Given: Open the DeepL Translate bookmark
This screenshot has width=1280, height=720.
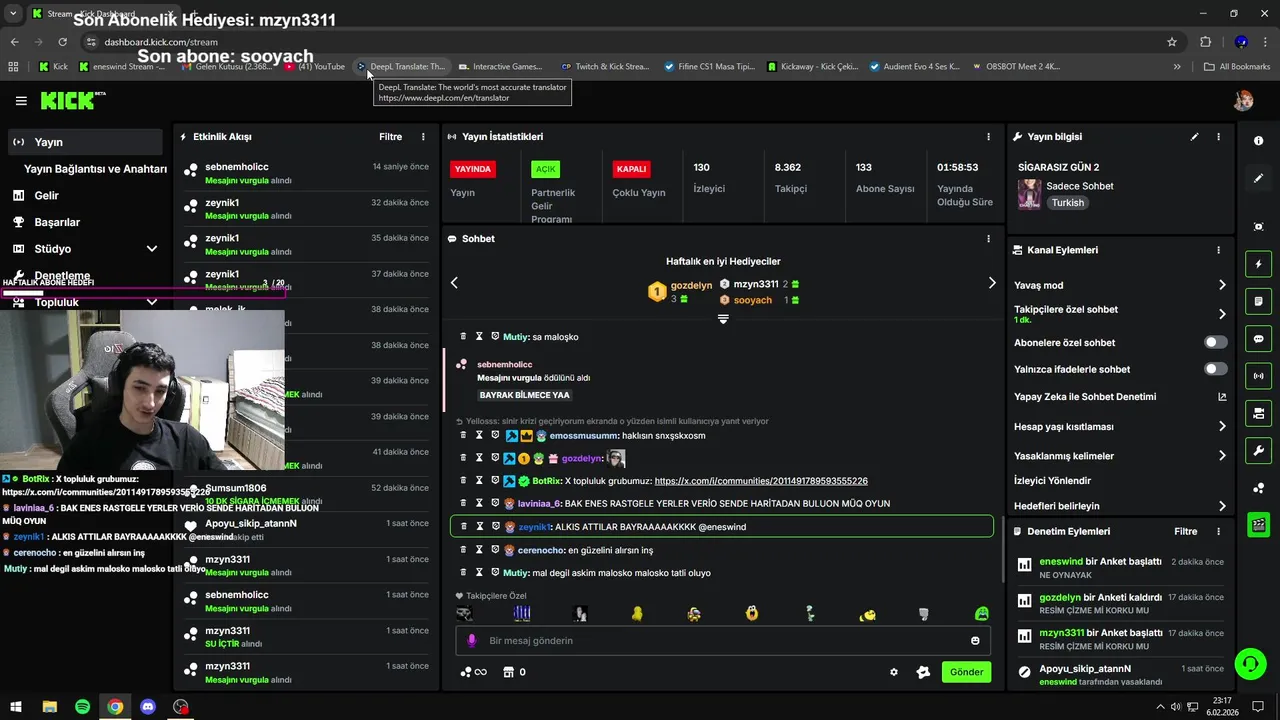Looking at the screenshot, I should pyautogui.click(x=402, y=67).
